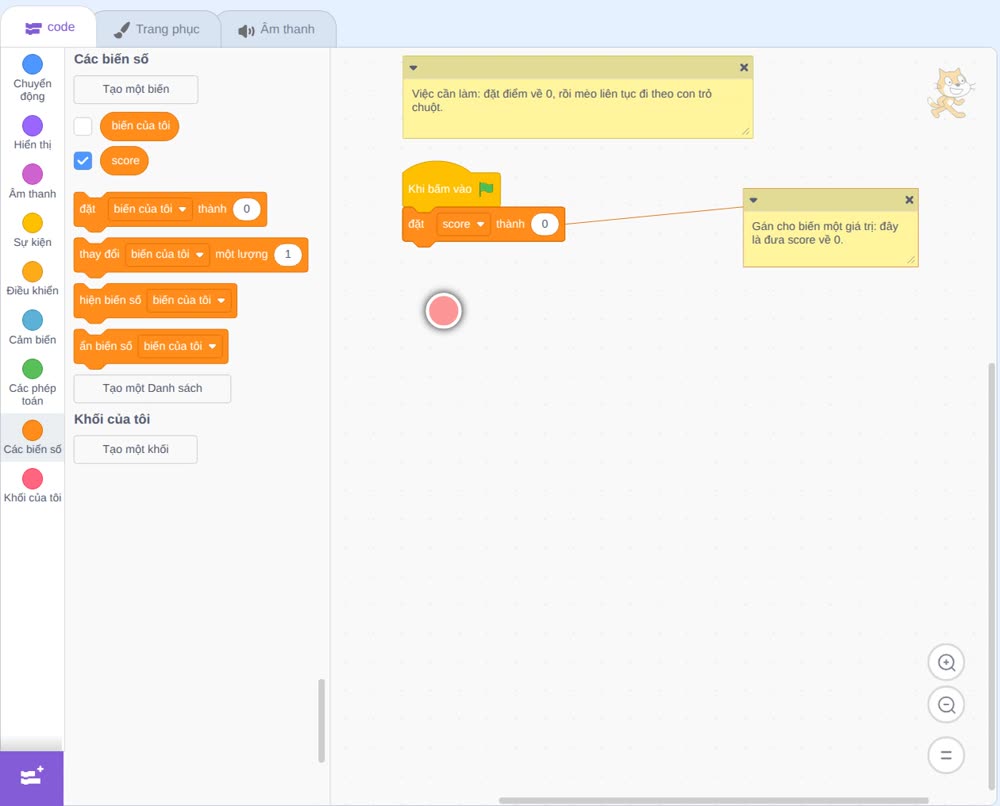
Task: Reset workspace zoom with equals icon
Action: point(946,755)
